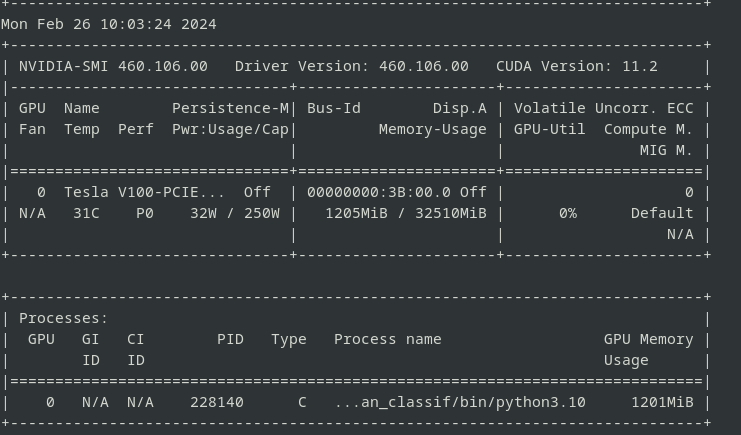The width and height of the screenshot is (741, 435).
Task: Click the Persistence-M column header
Action: tap(230, 108)
